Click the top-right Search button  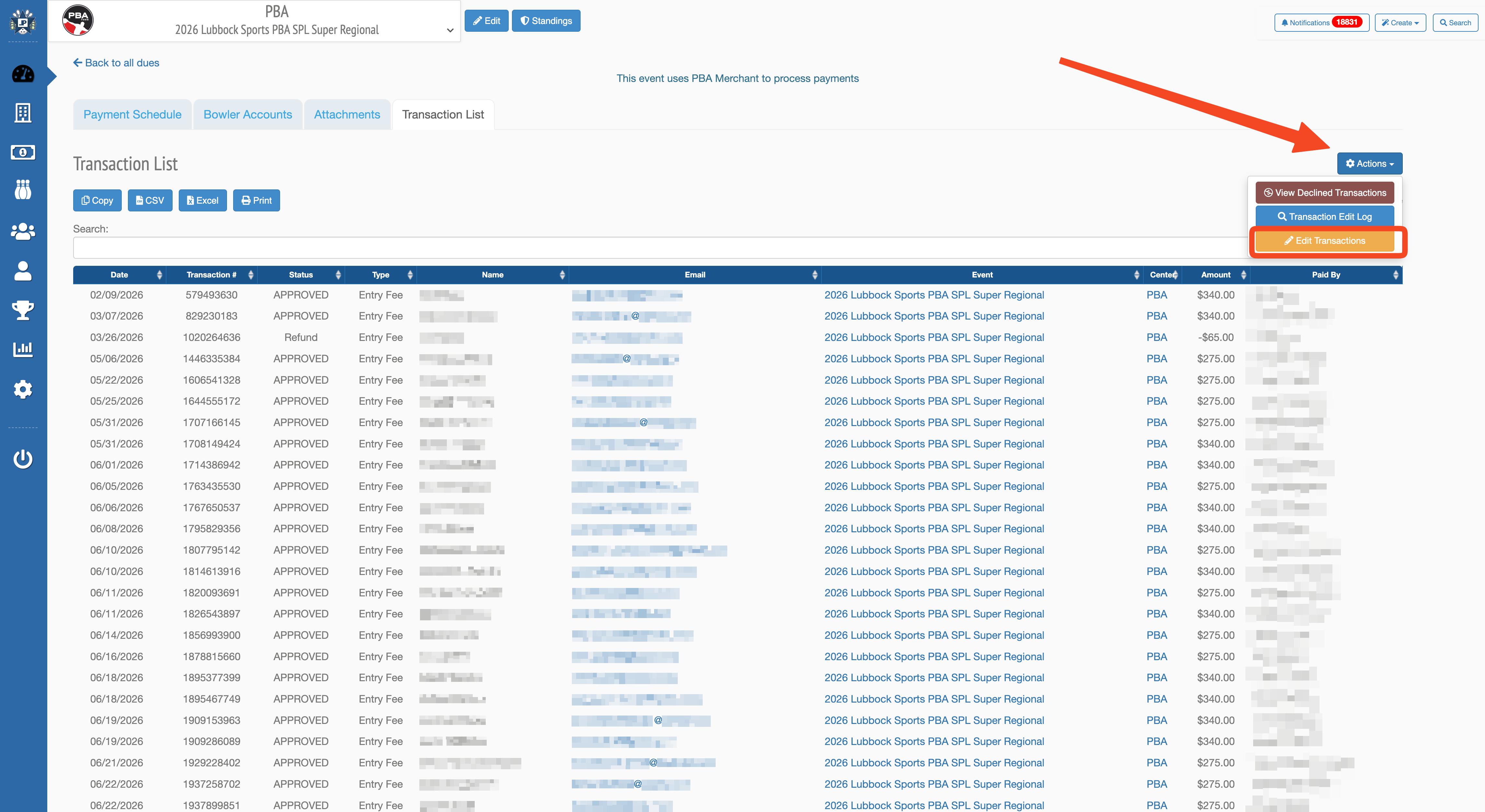(1455, 22)
